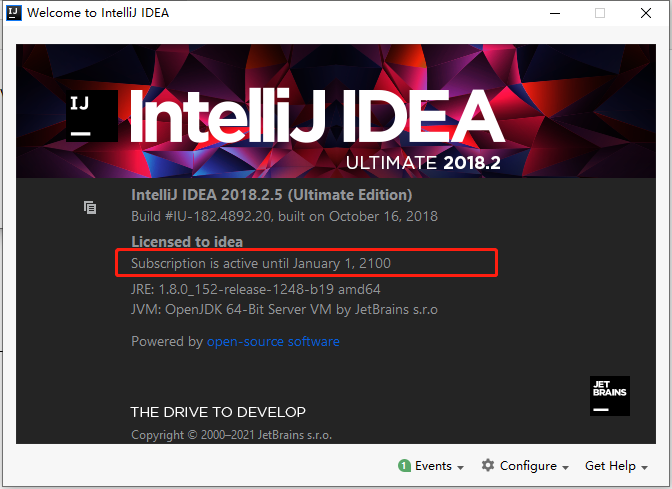Click the JetBrains logo
The width and height of the screenshot is (672, 489).
coord(609,396)
